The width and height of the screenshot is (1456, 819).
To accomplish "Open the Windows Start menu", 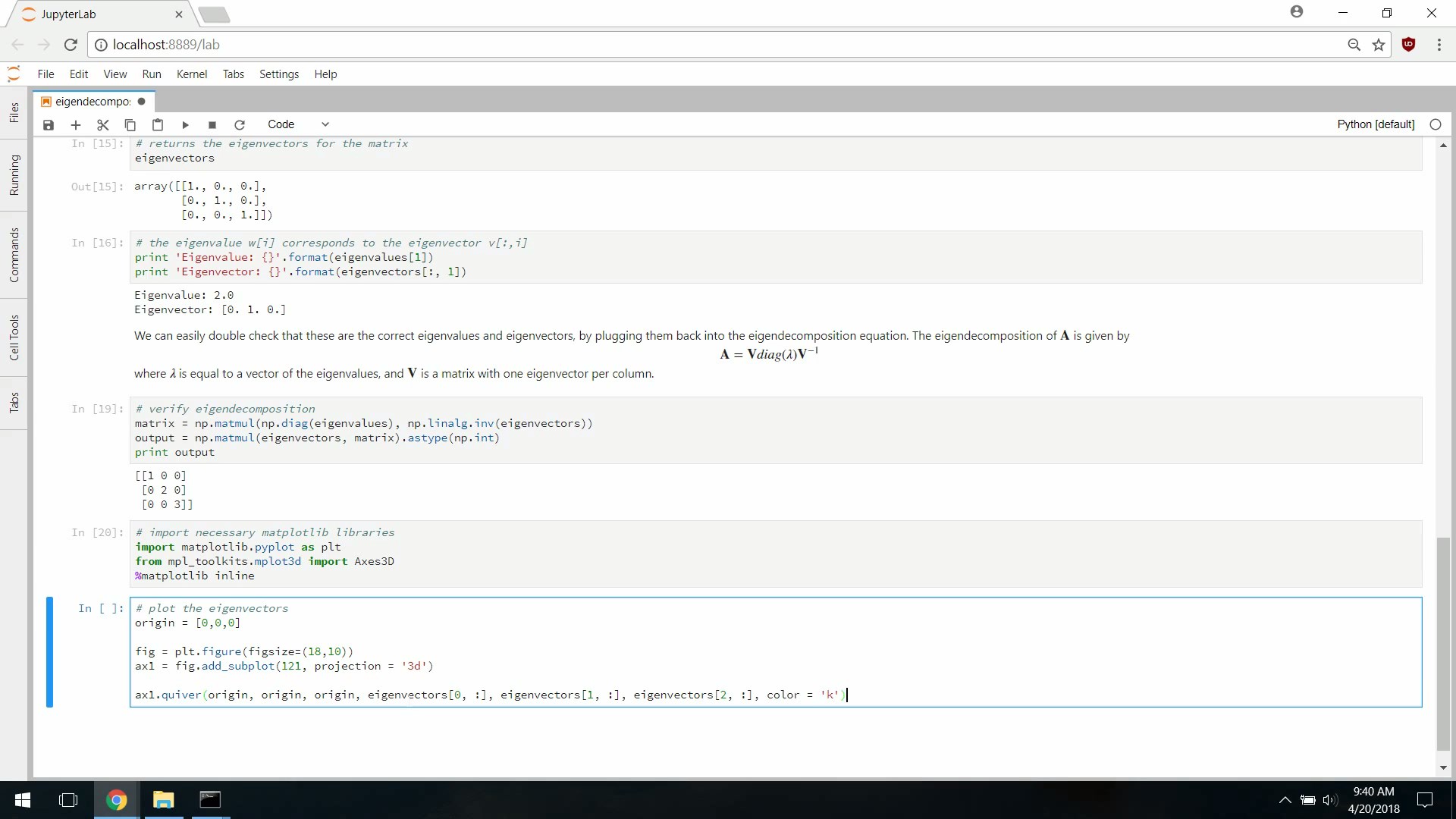I will coord(23,800).
